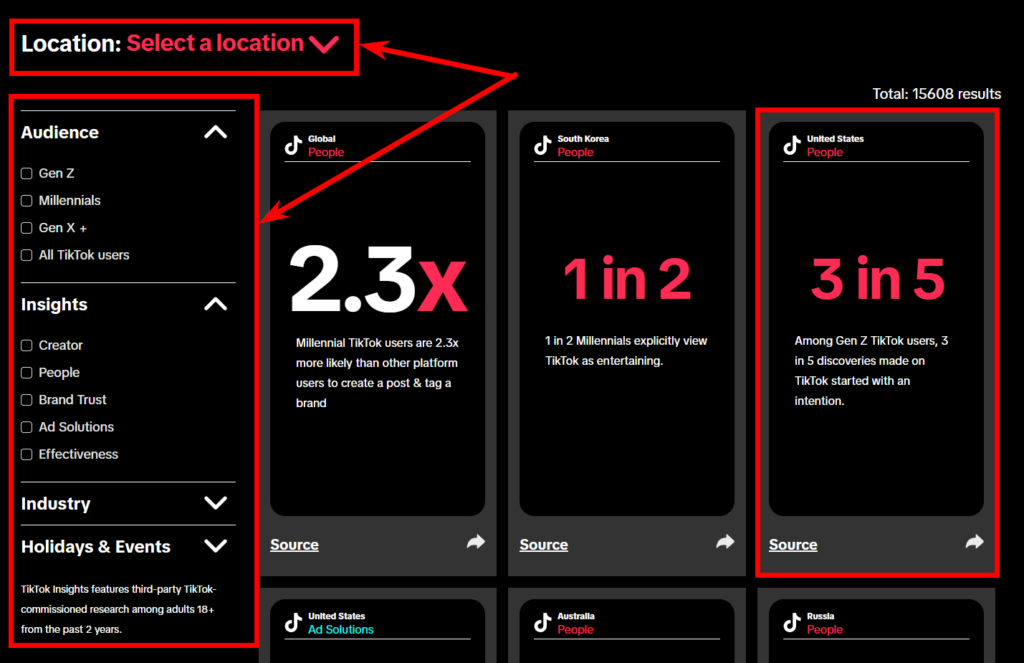Select the People tag on the Russia card
This screenshot has height=663, width=1024.
825,630
